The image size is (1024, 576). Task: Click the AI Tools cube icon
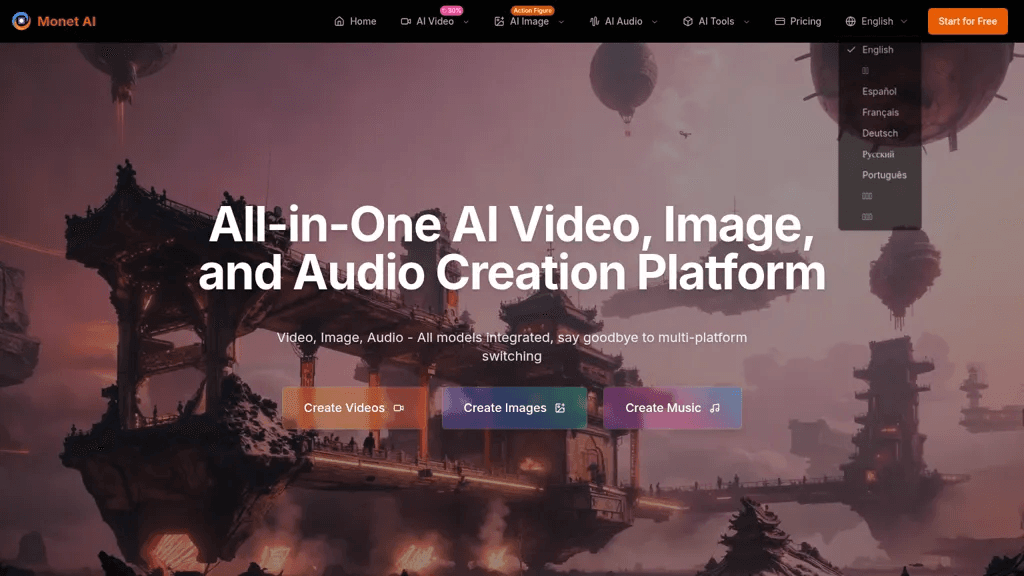tap(688, 22)
